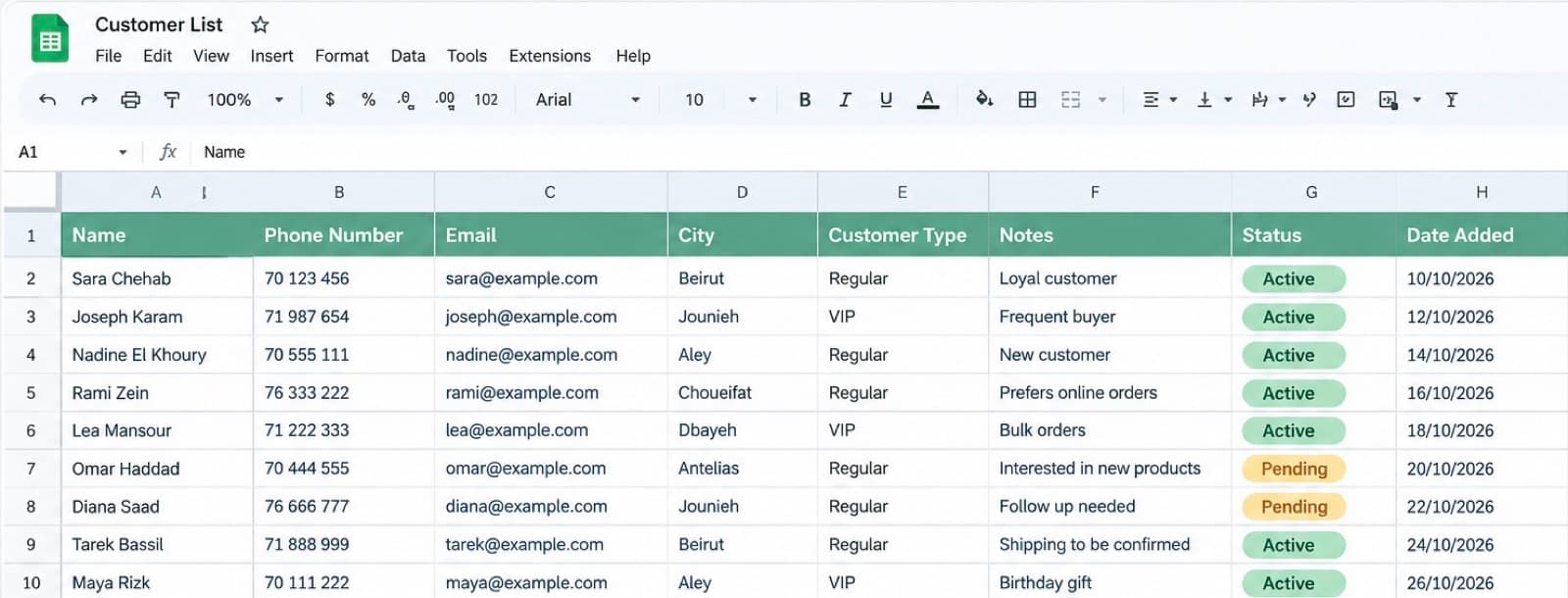Click the Customer Type header cell
This screenshot has height=598, width=1568.
pyautogui.click(x=904, y=235)
